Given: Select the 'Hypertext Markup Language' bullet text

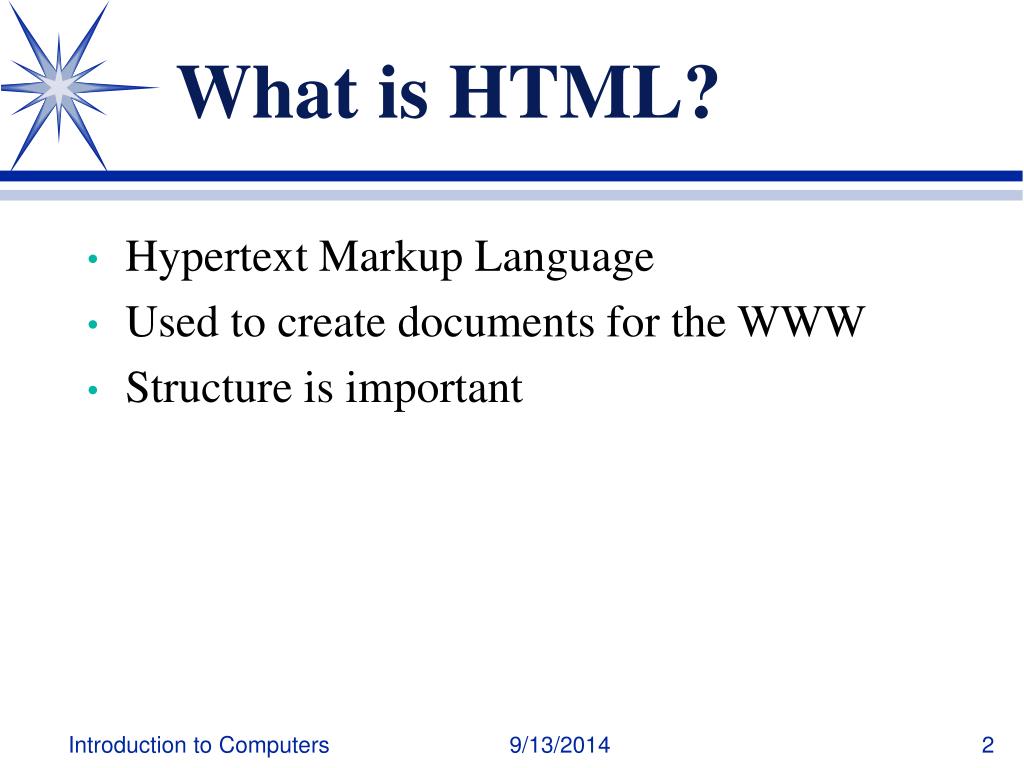Looking at the screenshot, I should pyautogui.click(x=389, y=258).
